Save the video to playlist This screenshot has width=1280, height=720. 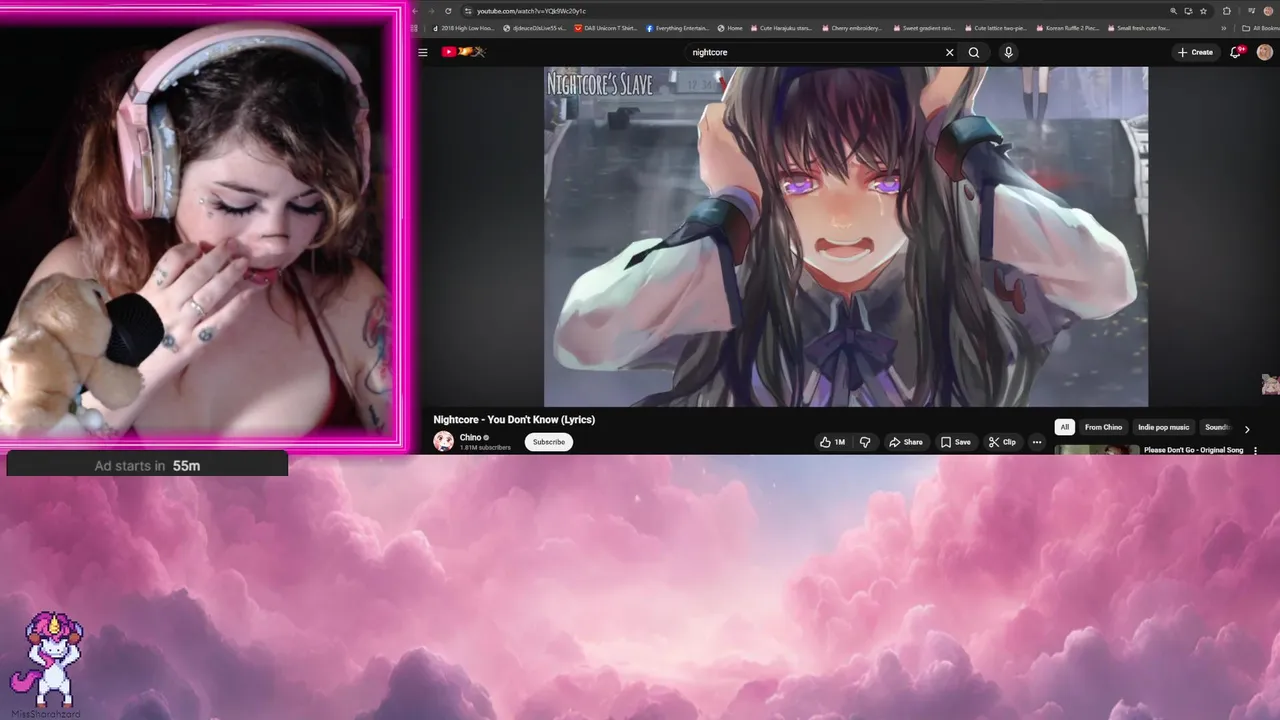[955, 442]
